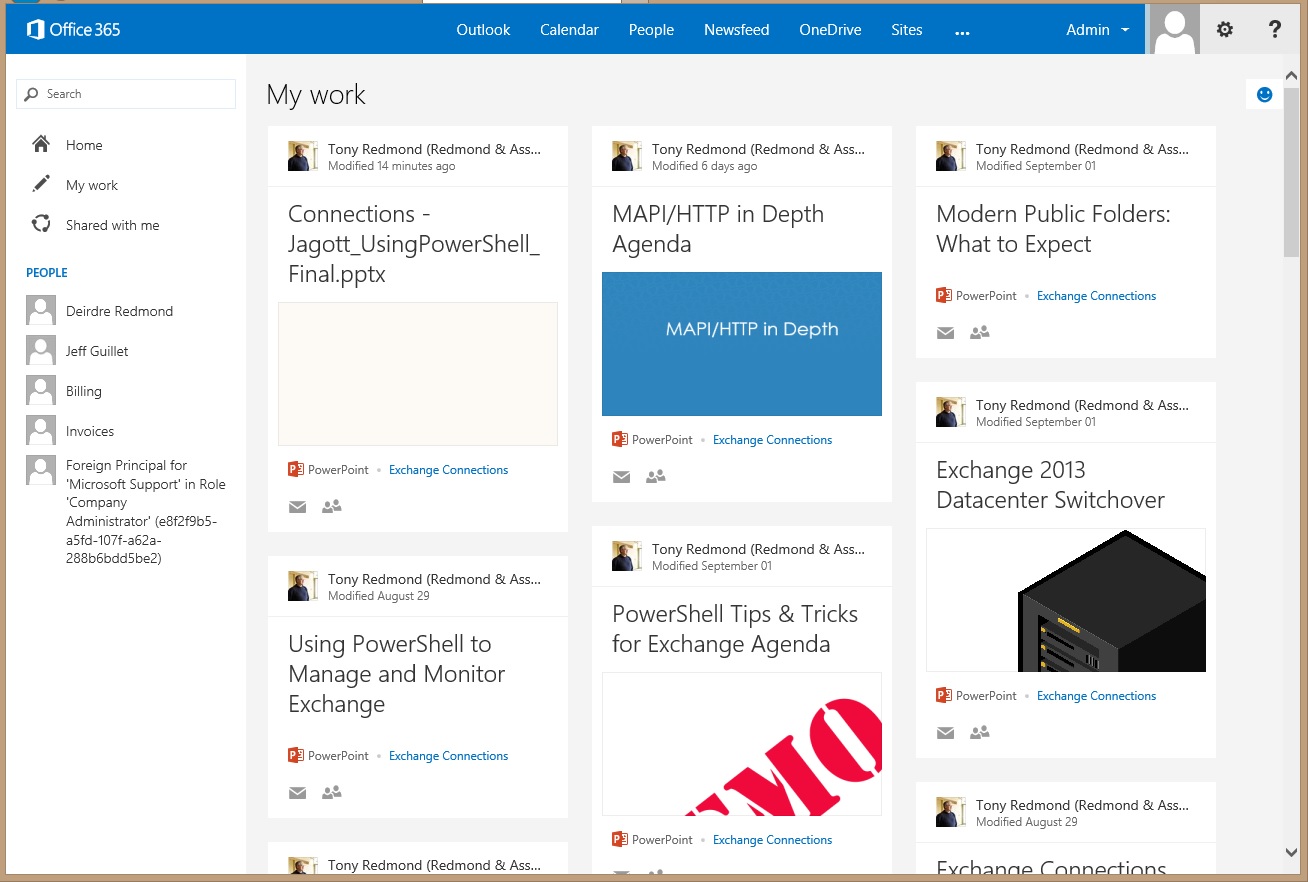The height and width of the screenshot is (882, 1308).
Task: Expand the Admin dropdown menu
Action: pos(1097,30)
